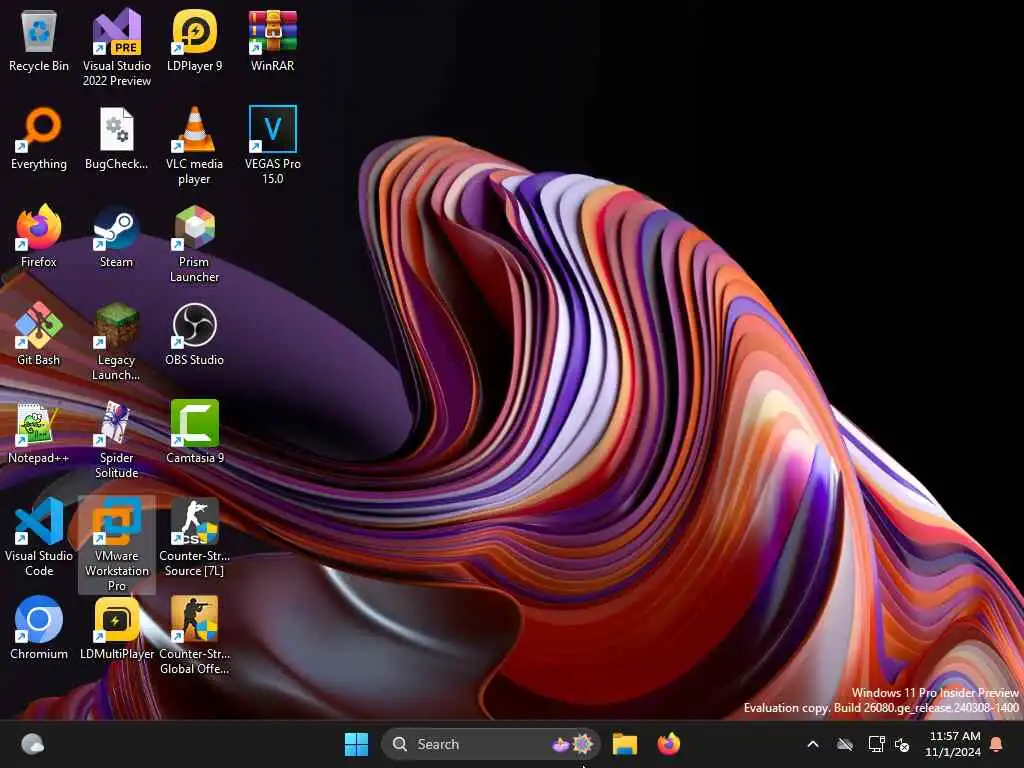Select Visual Studio 2022 Preview shortcut

[x=116, y=47]
